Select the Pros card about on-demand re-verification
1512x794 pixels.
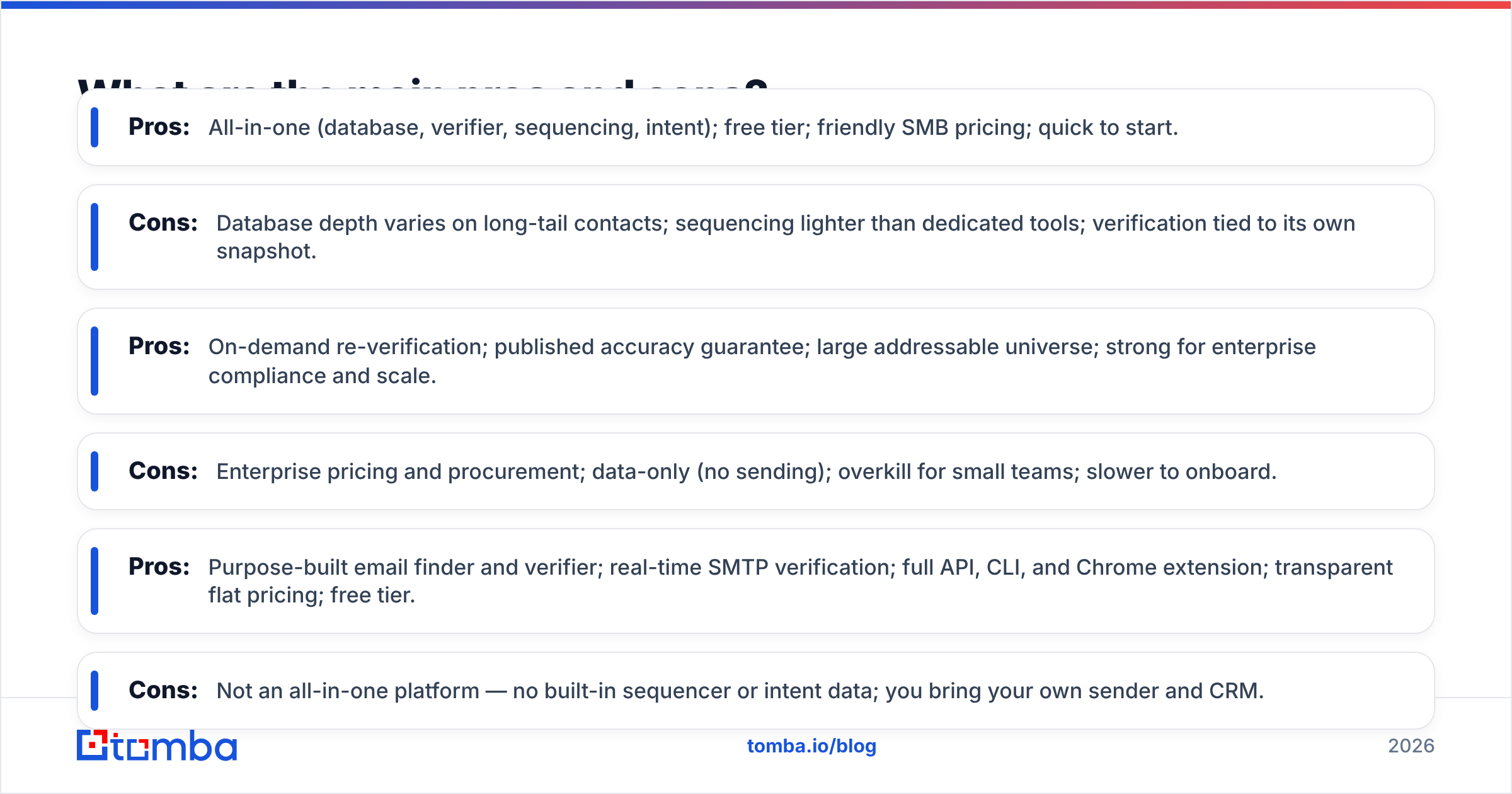(756, 361)
